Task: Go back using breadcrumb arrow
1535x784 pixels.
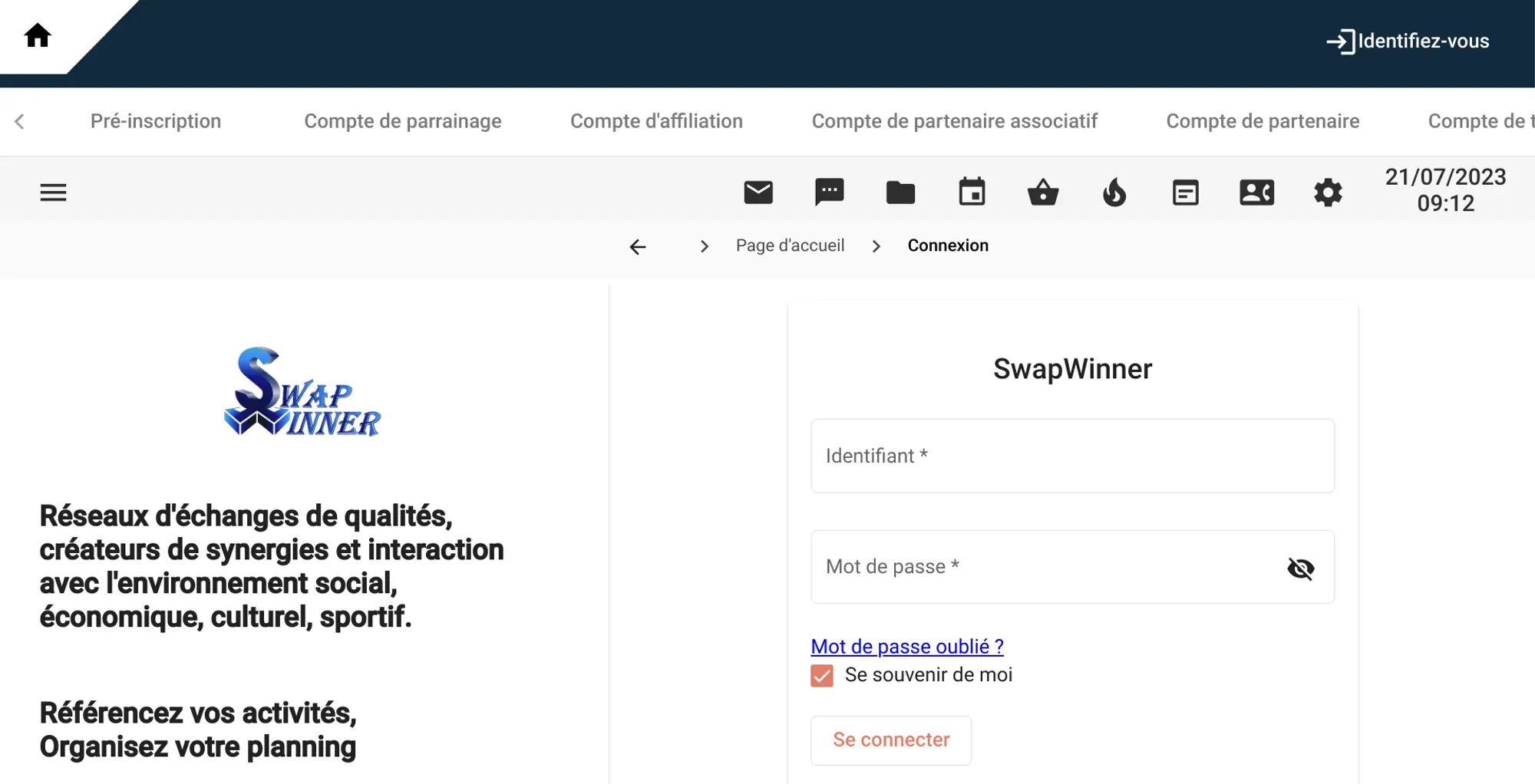Action: (x=638, y=247)
